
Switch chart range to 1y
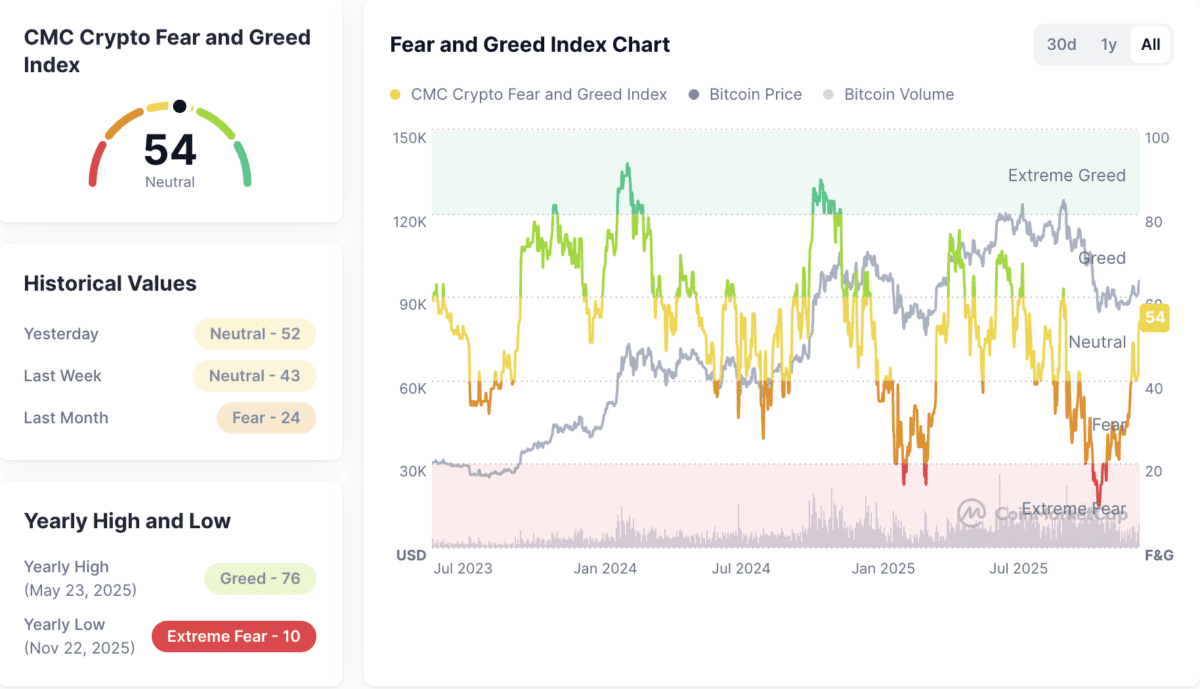point(1108,44)
